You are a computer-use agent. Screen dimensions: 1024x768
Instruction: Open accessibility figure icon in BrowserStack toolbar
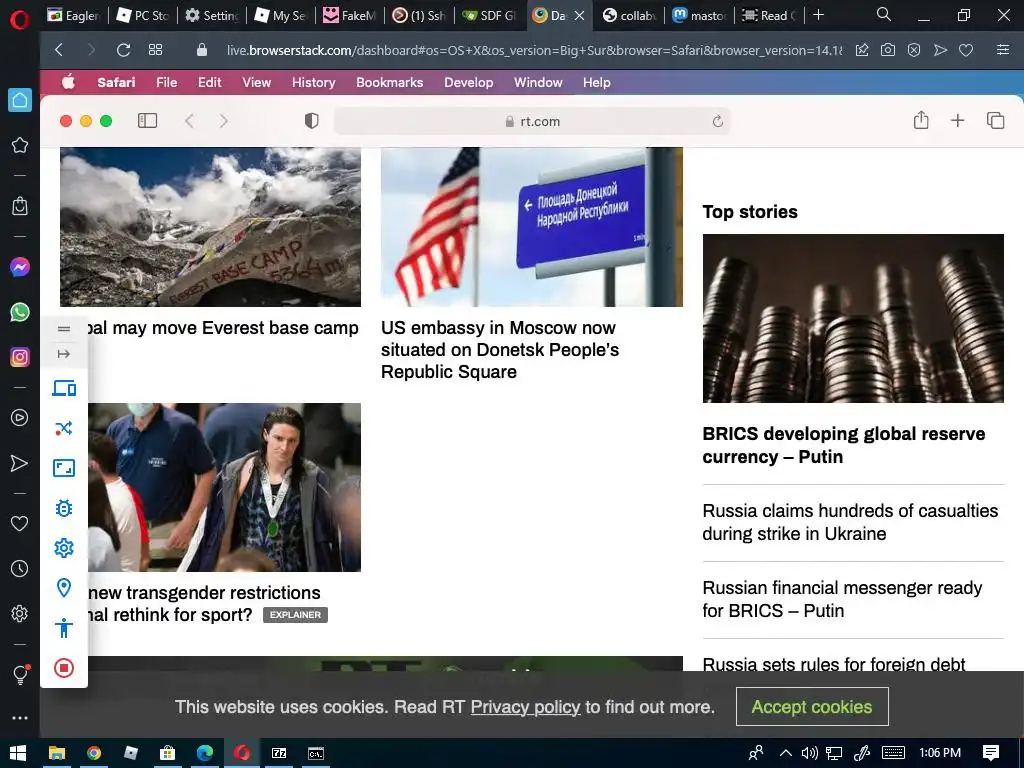tap(64, 628)
